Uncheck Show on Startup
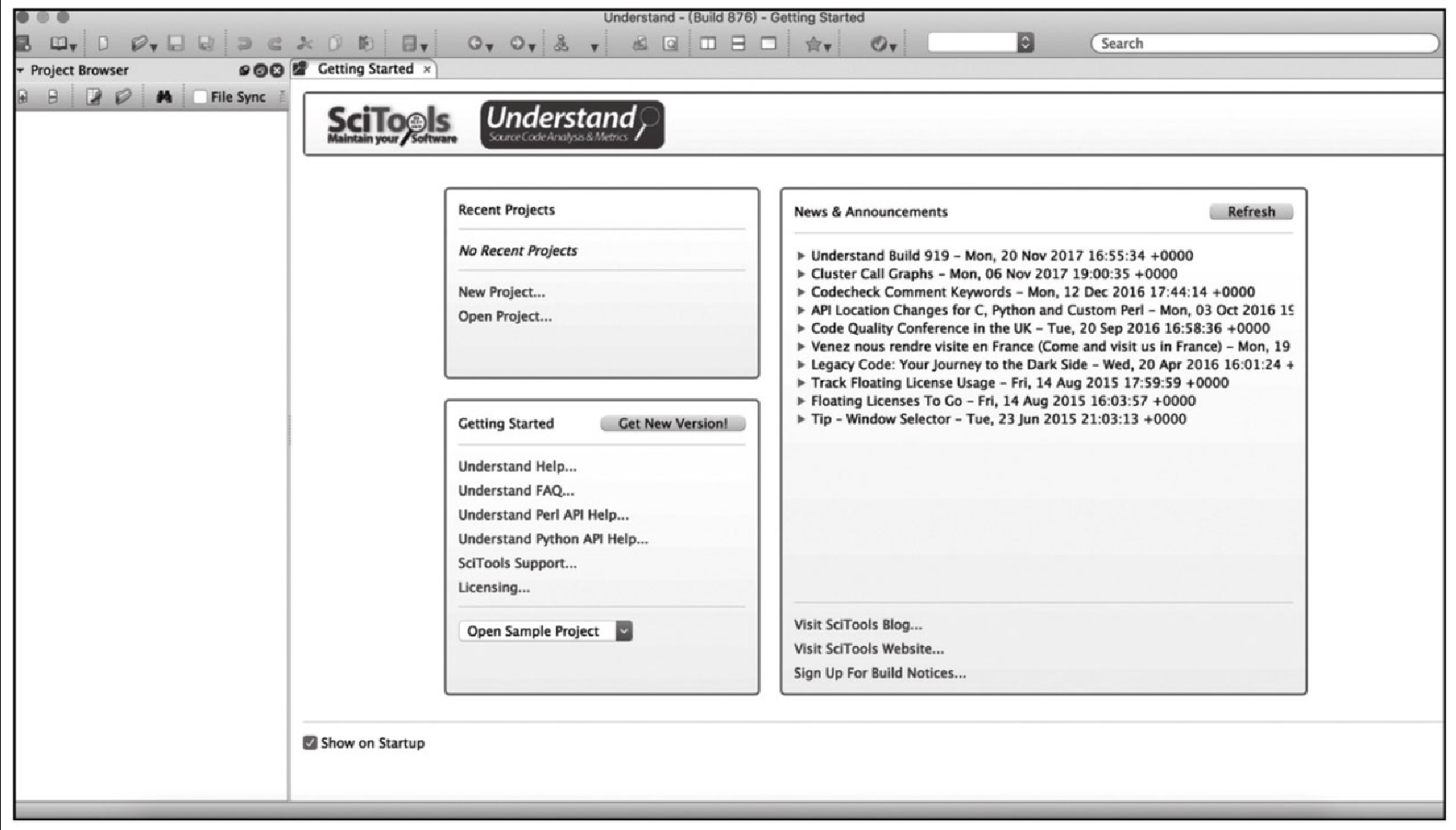The width and height of the screenshot is (1456, 830). pos(310,743)
